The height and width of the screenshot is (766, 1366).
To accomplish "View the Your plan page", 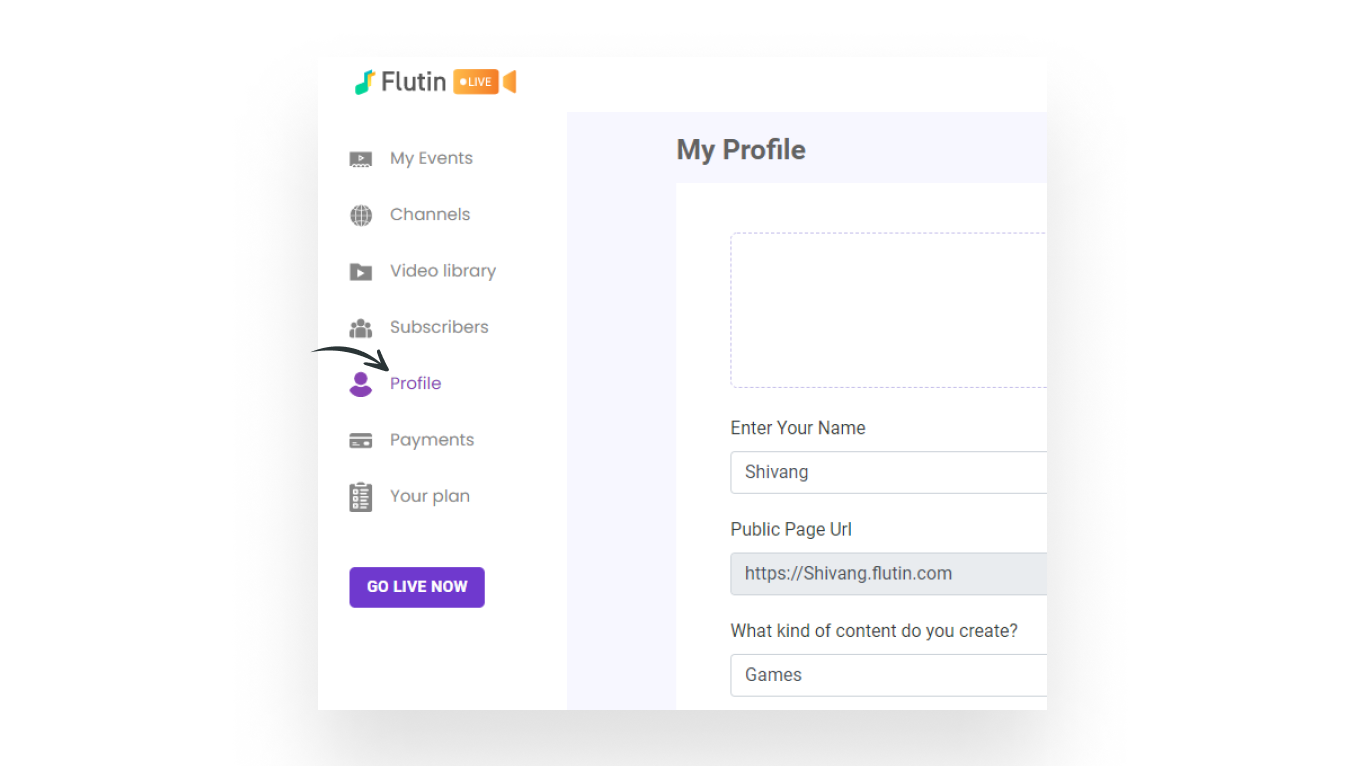I will (430, 496).
